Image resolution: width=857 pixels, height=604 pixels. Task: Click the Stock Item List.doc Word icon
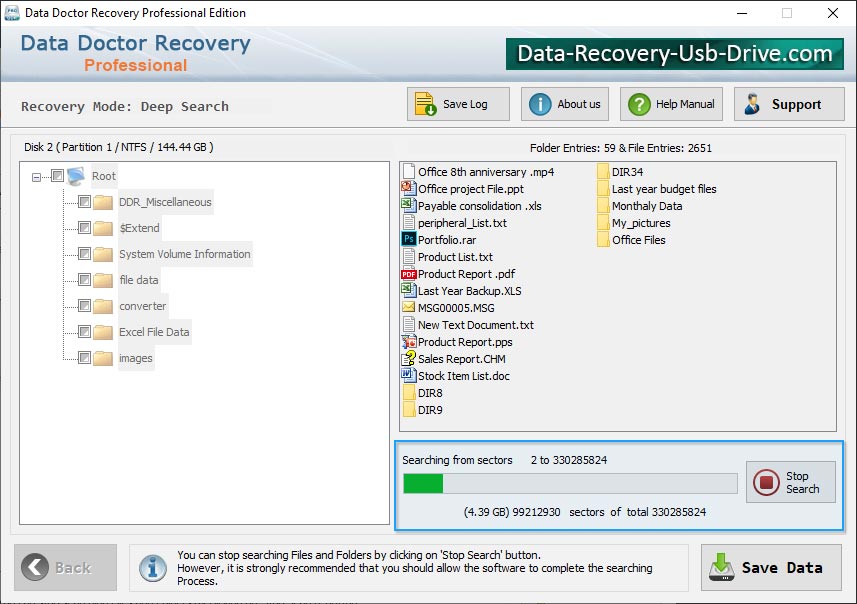[x=409, y=376]
